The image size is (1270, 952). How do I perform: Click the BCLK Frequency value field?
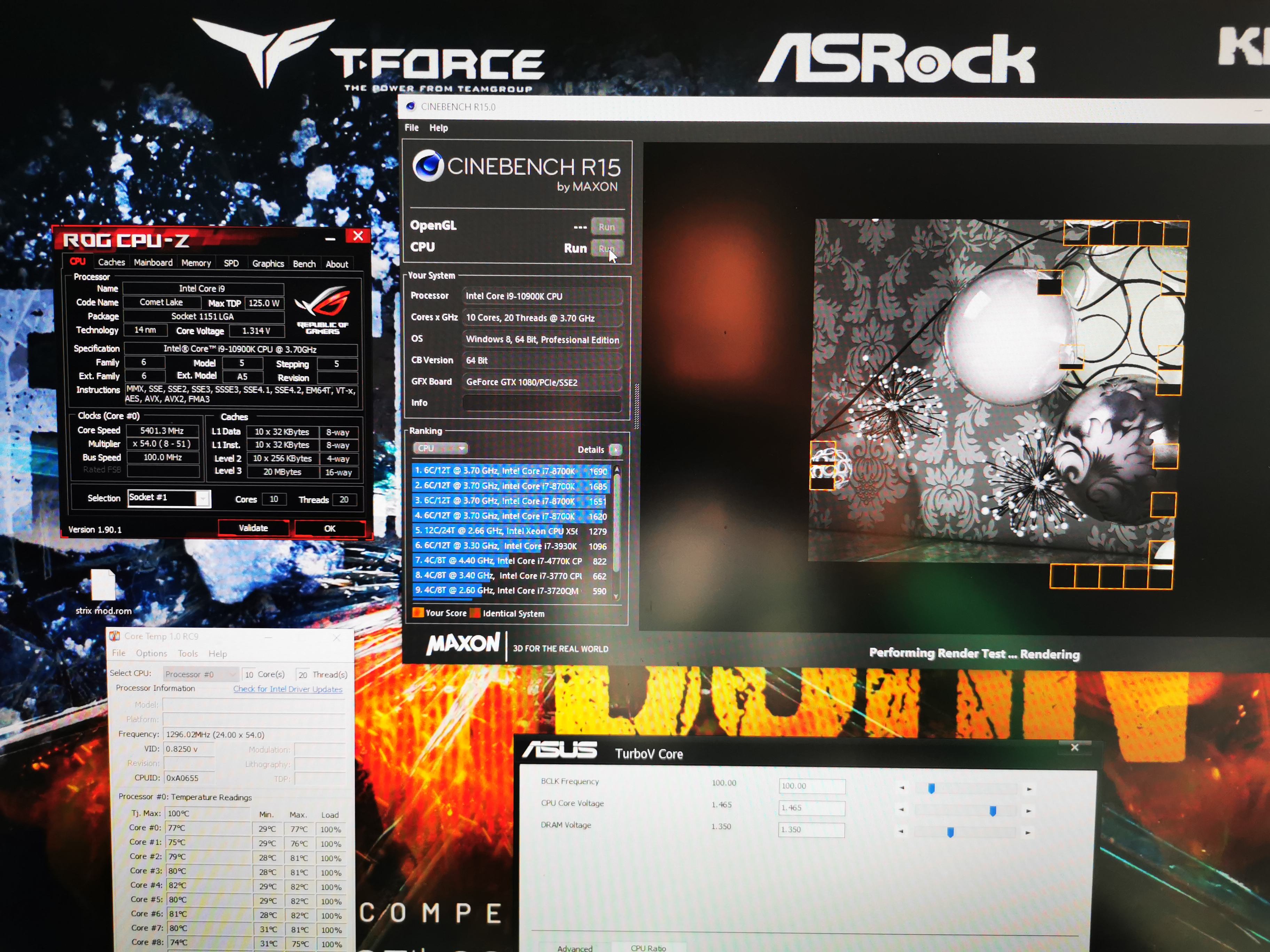tap(812, 786)
